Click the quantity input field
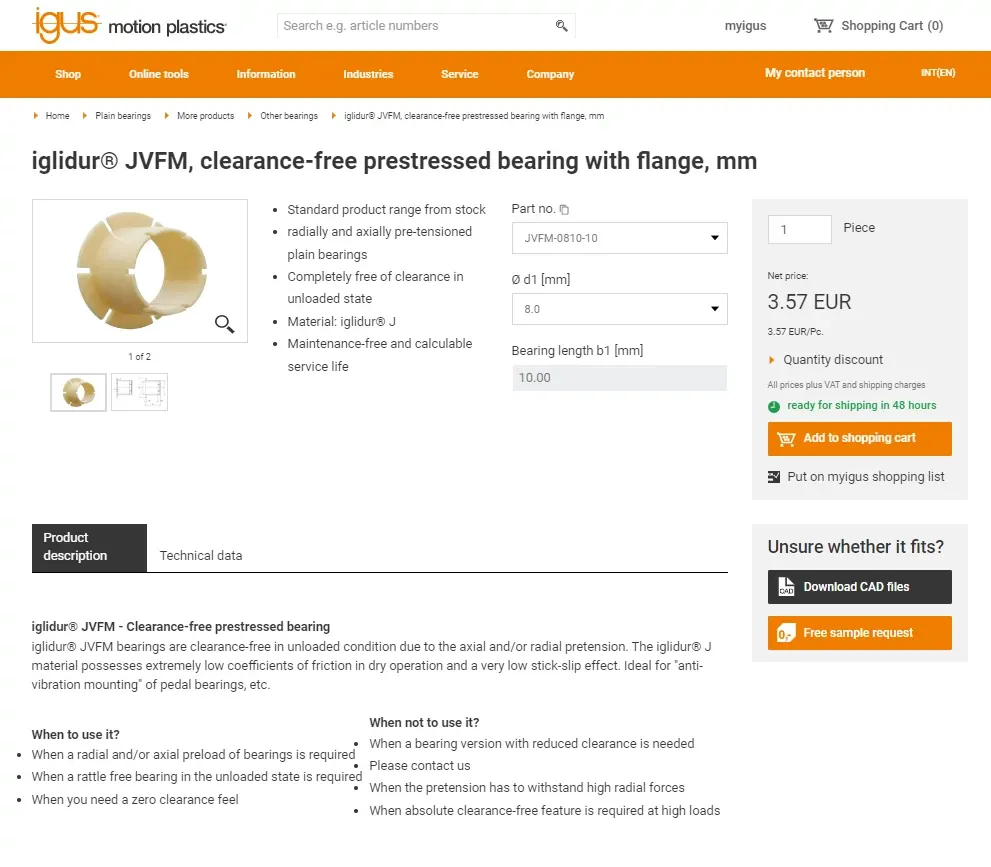 click(799, 229)
